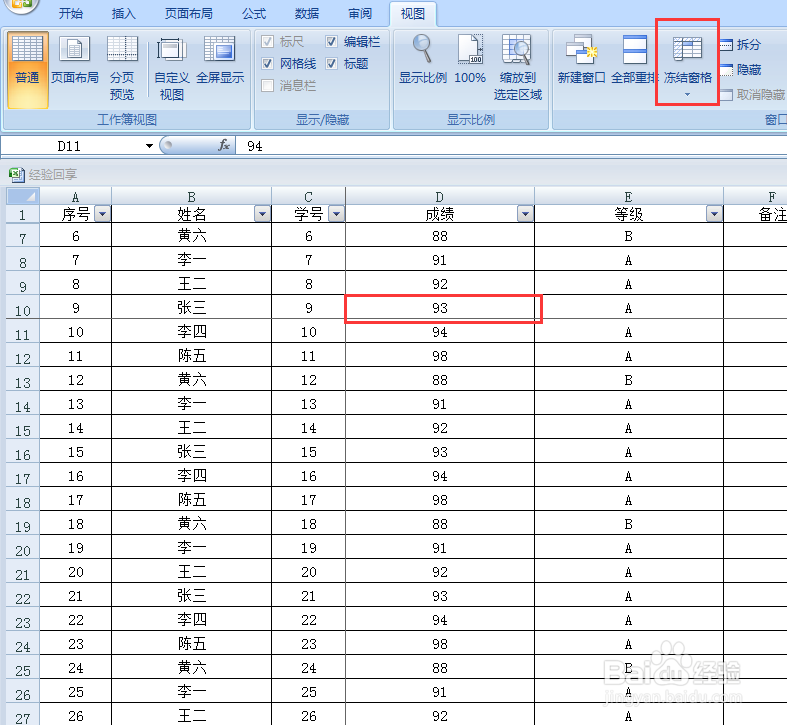This screenshot has height=725, width=787.
Task: Click the 经验回享 workbook icon
Action: coord(17,174)
